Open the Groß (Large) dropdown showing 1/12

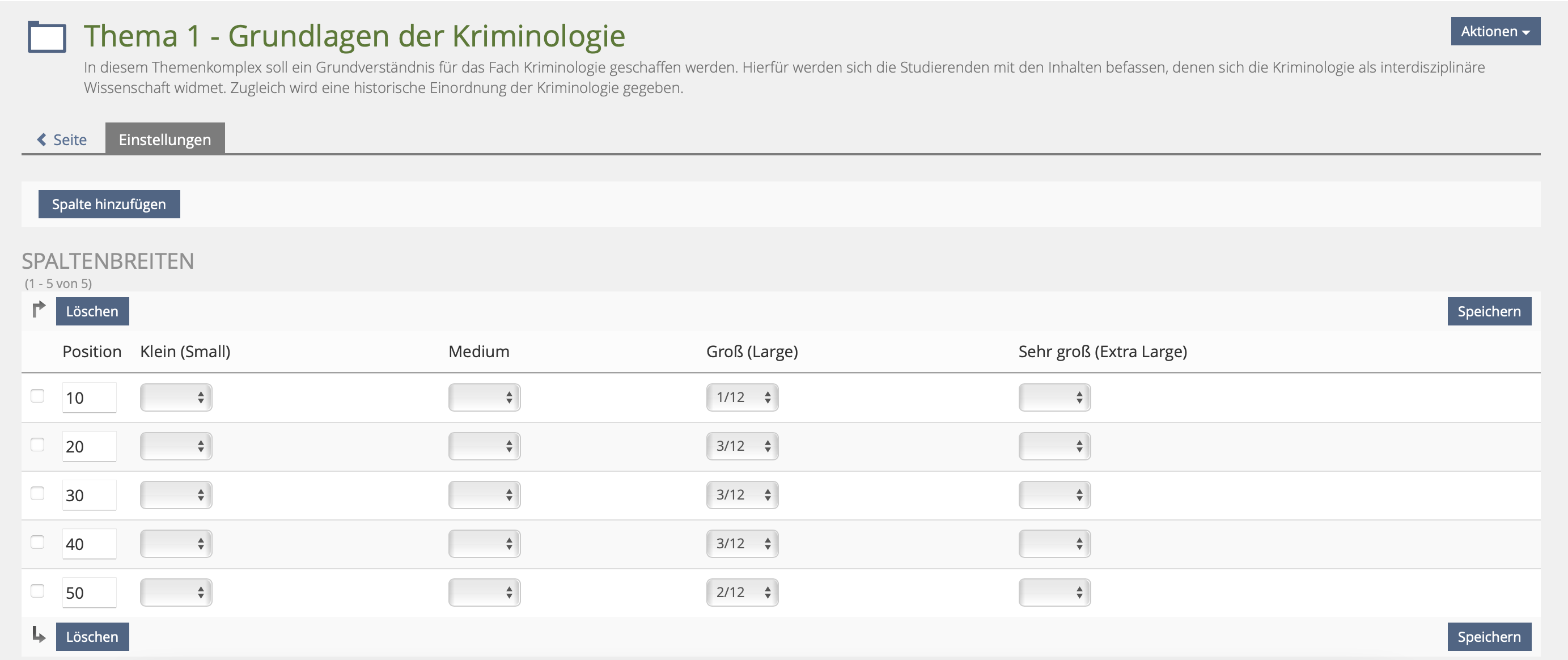pyautogui.click(x=742, y=397)
